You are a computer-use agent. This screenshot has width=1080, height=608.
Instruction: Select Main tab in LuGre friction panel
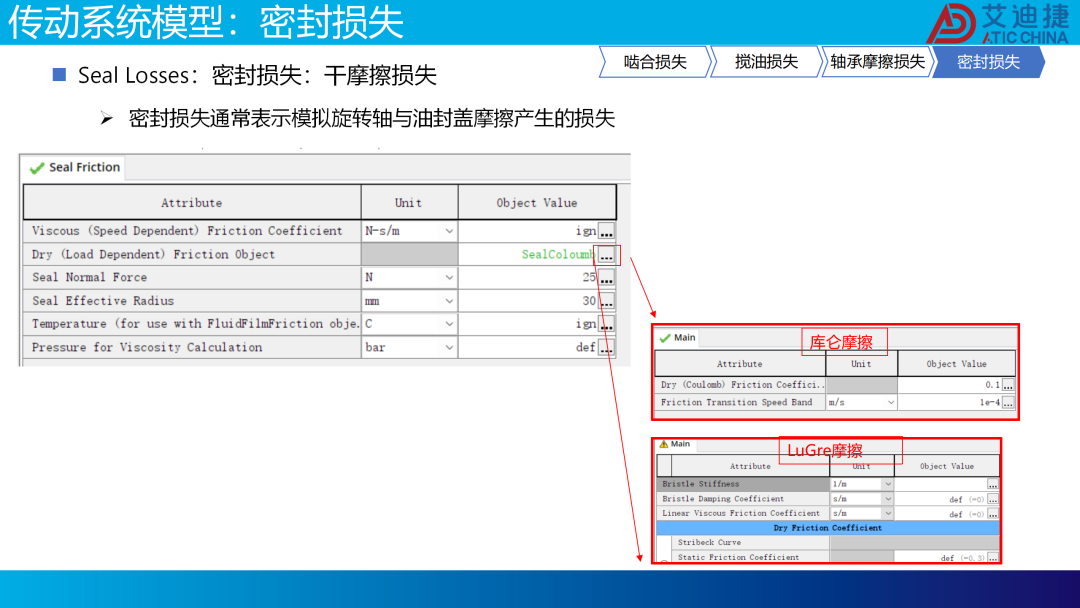coord(675,444)
